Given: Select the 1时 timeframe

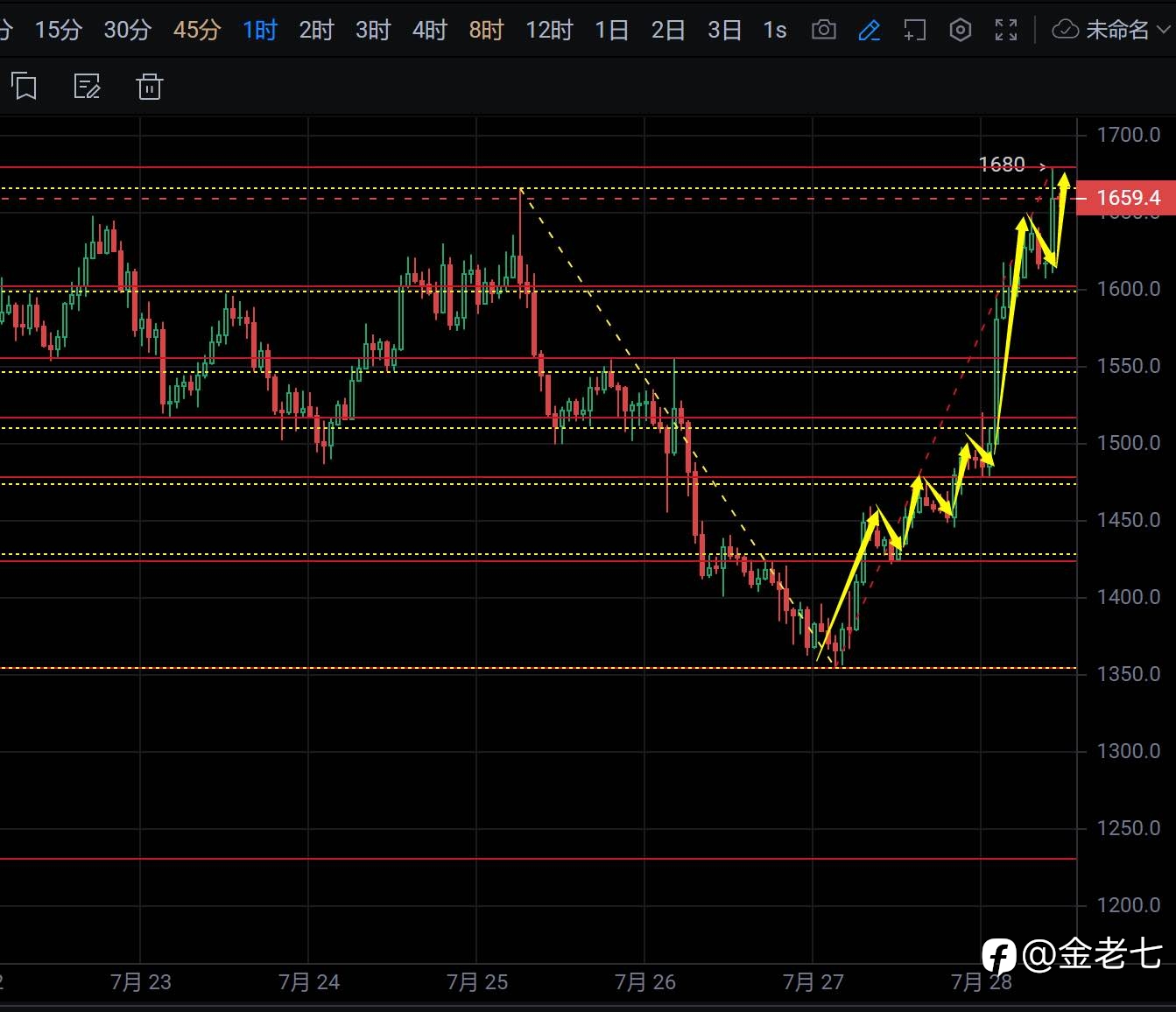Looking at the screenshot, I should [260, 31].
